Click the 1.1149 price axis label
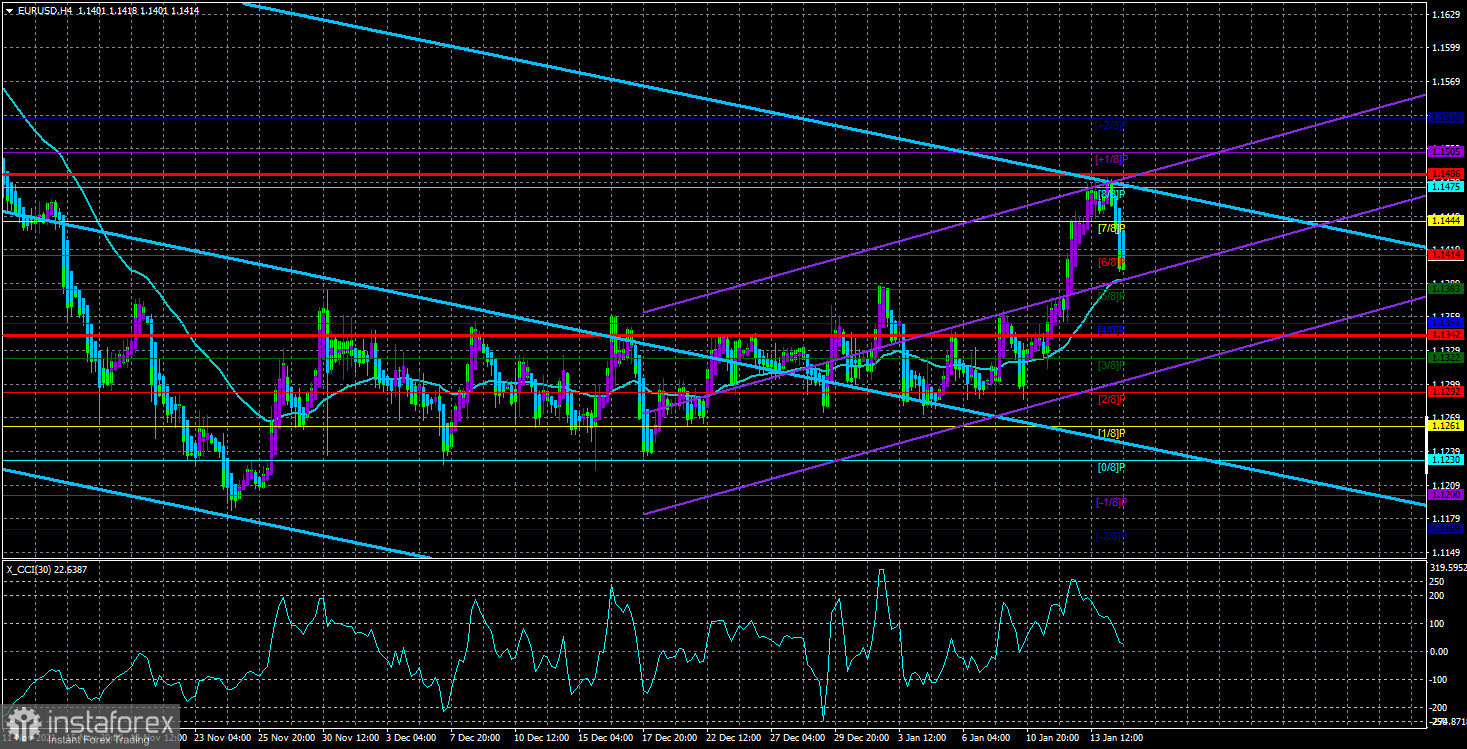This screenshot has height=749, width=1467. click(x=1445, y=552)
